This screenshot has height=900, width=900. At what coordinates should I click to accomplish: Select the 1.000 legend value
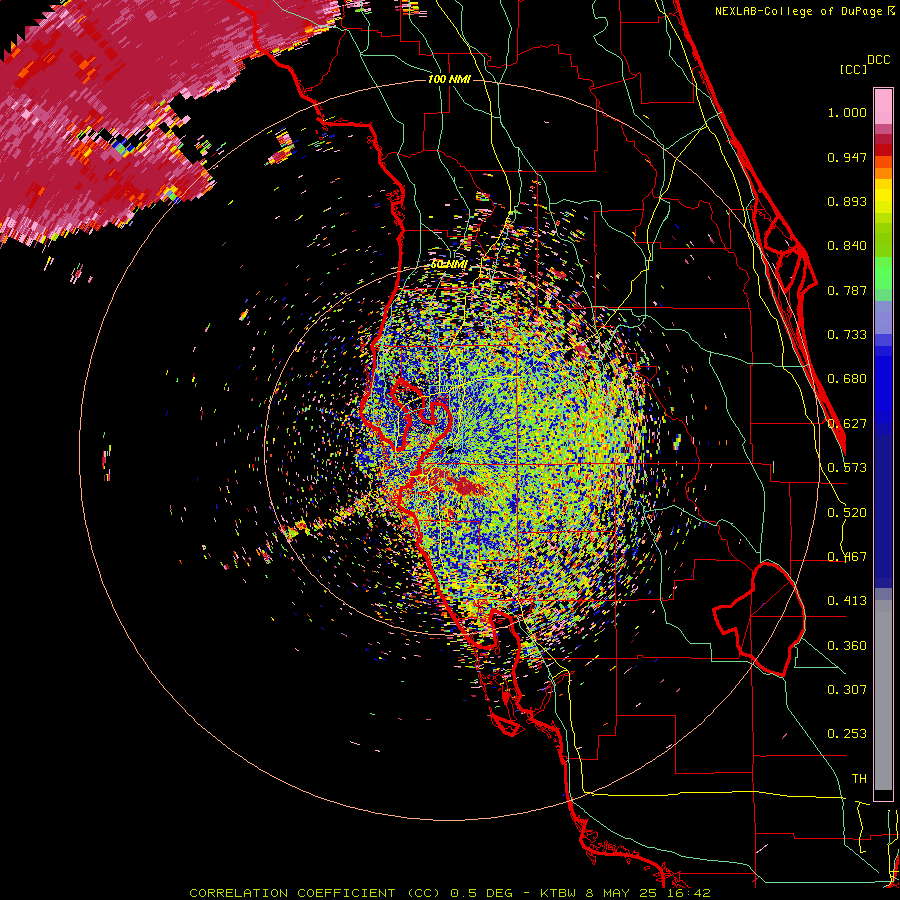pos(847,112)
